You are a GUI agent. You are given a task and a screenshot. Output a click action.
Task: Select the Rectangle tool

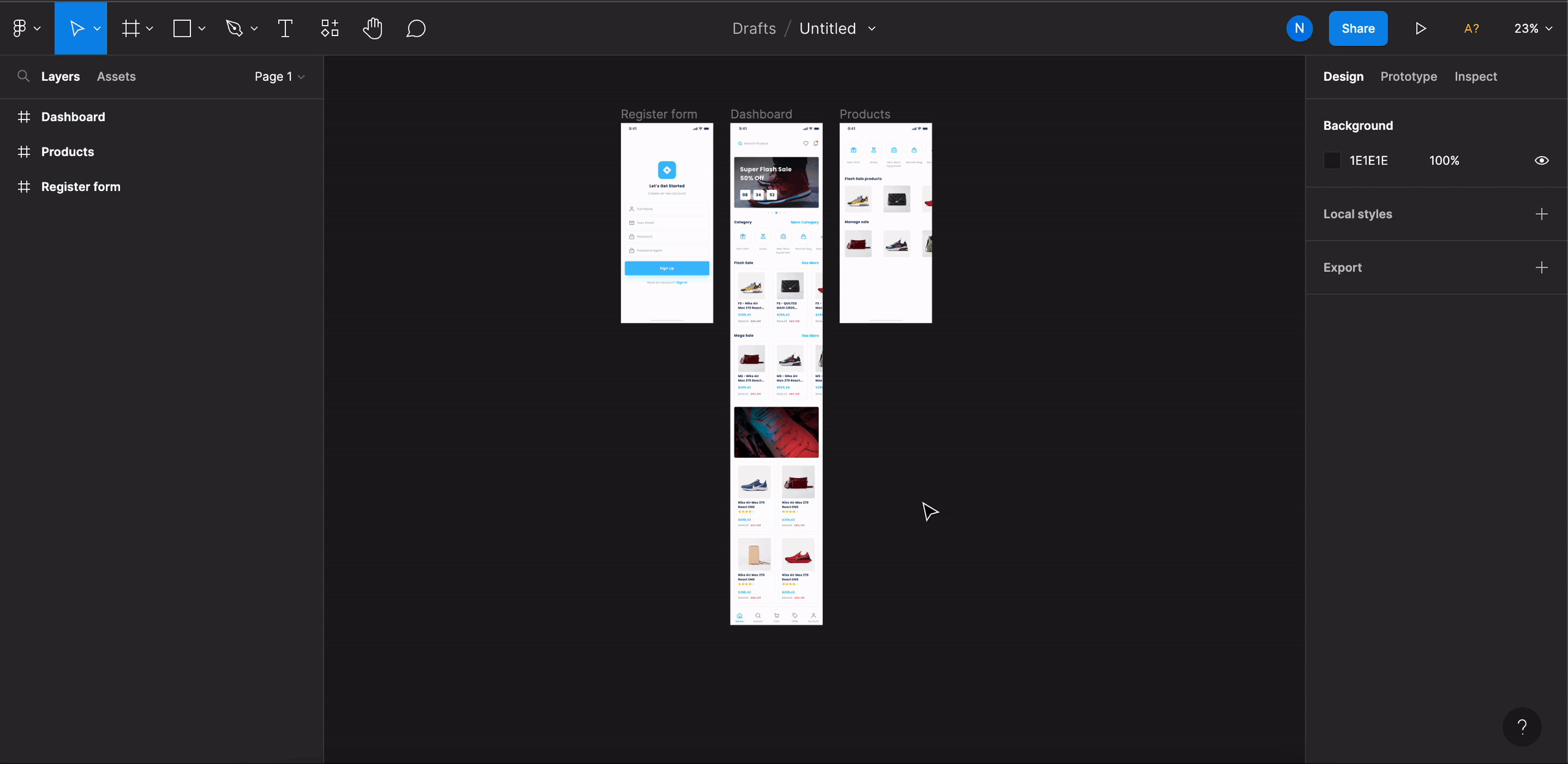pyautogui.click(x=182, y=28)
